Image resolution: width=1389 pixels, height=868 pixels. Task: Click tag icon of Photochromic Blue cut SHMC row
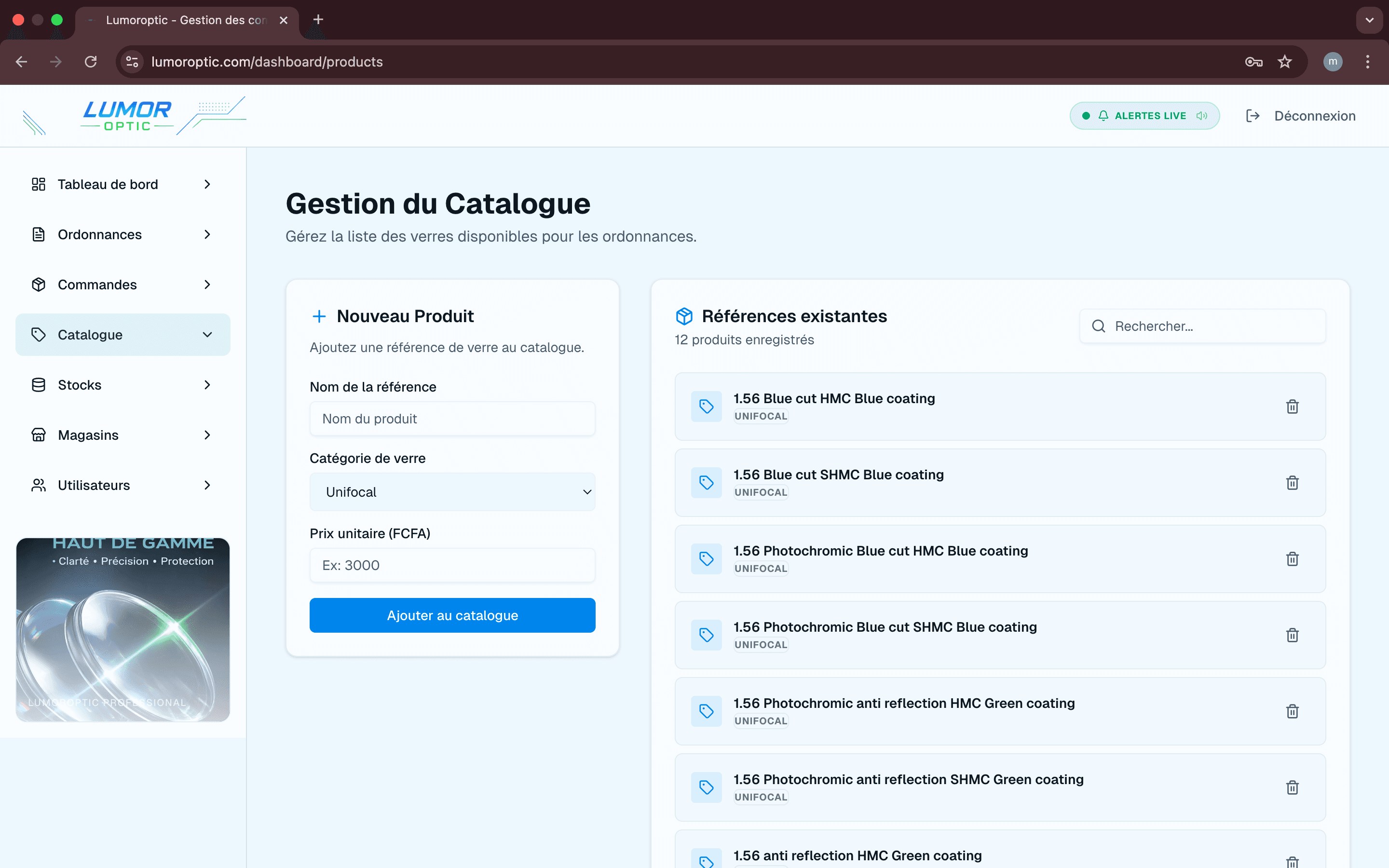pyautogui.click(x=707, y=635)
